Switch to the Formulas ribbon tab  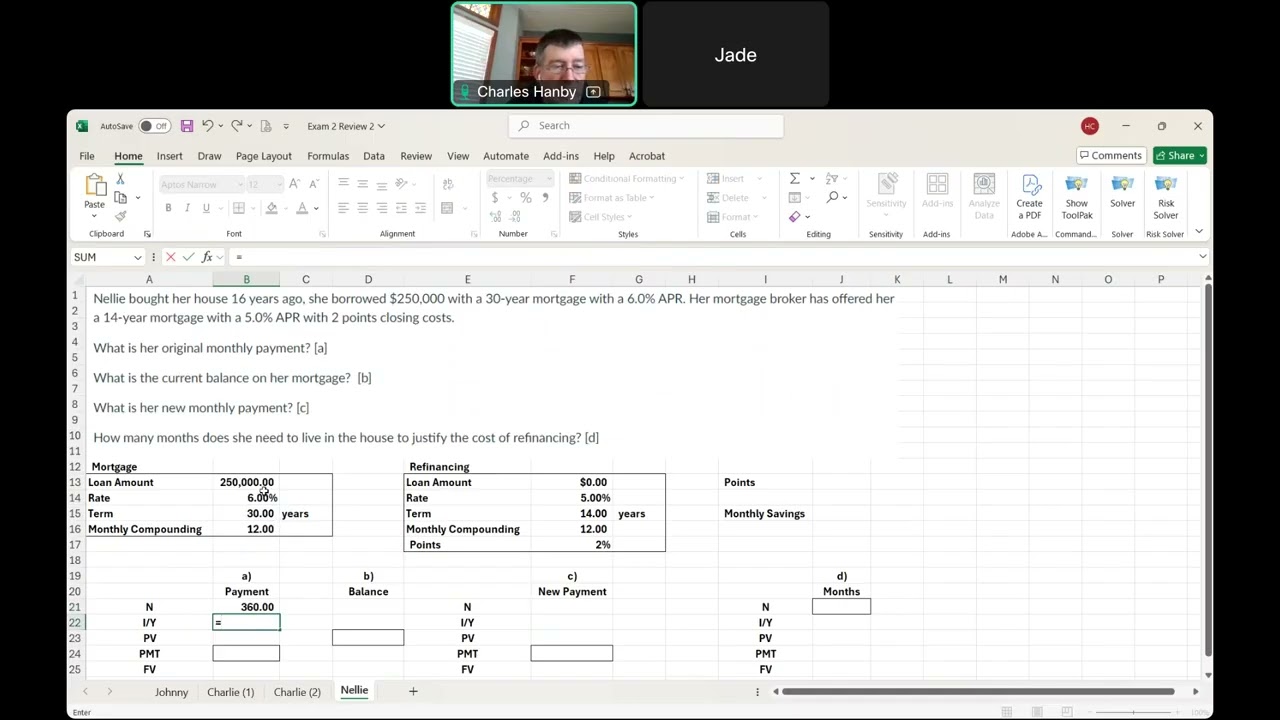coord(328,156)
